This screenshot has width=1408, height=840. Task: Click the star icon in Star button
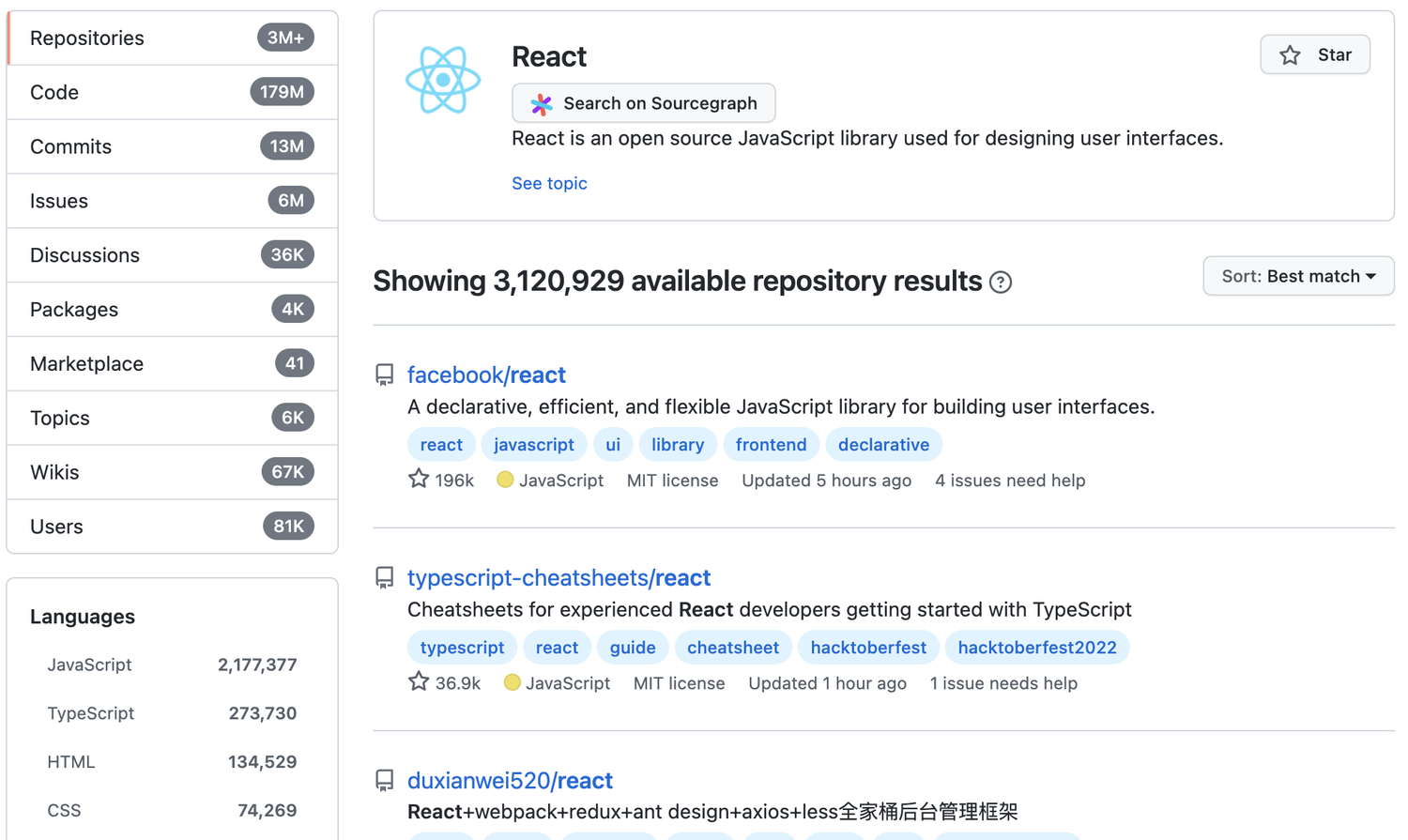tap(1291, 55)
